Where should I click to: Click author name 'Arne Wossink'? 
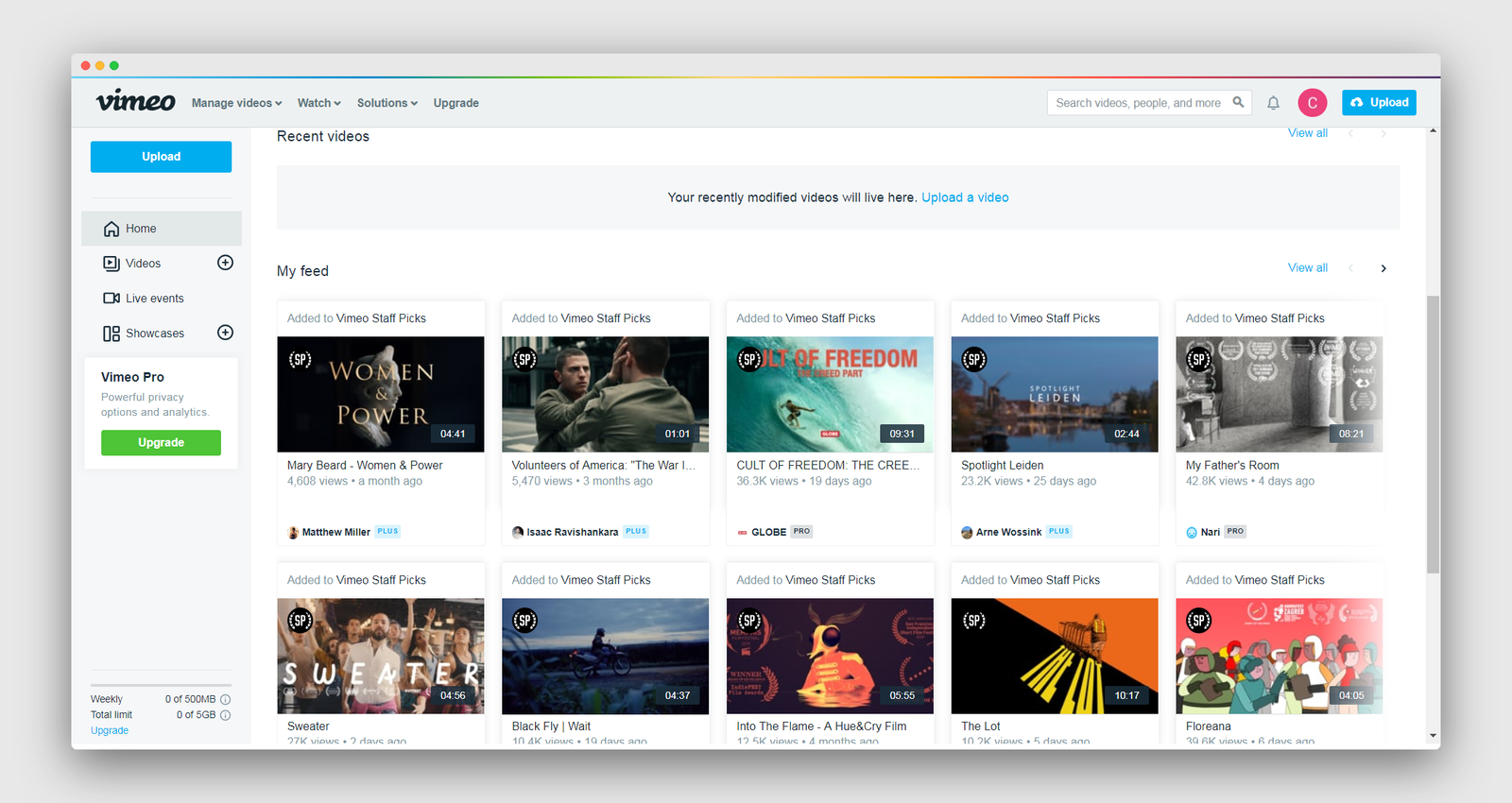pyautogui.click(x=1009, y=532)
